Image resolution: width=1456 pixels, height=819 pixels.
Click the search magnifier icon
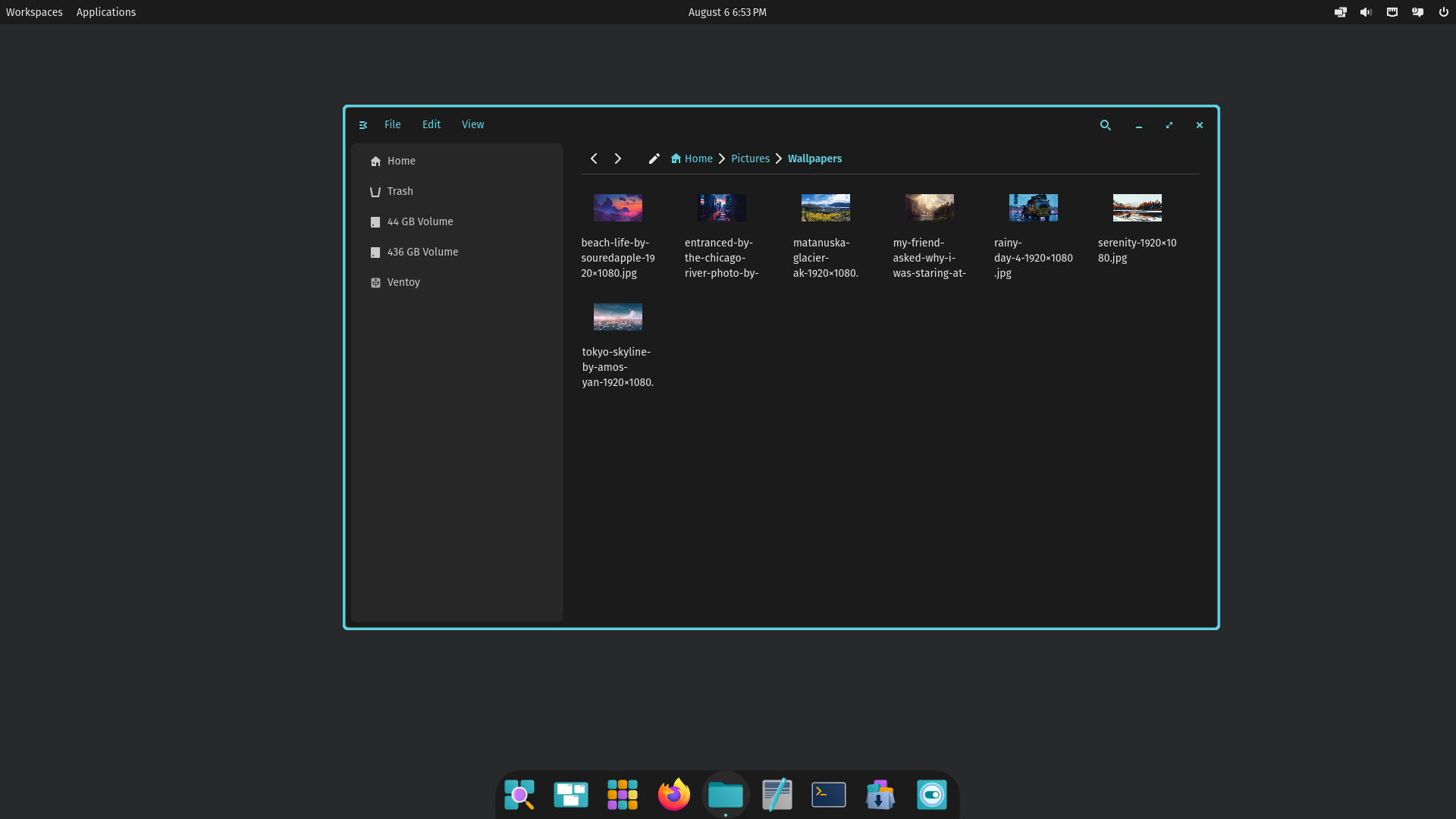click(1106, 125)
